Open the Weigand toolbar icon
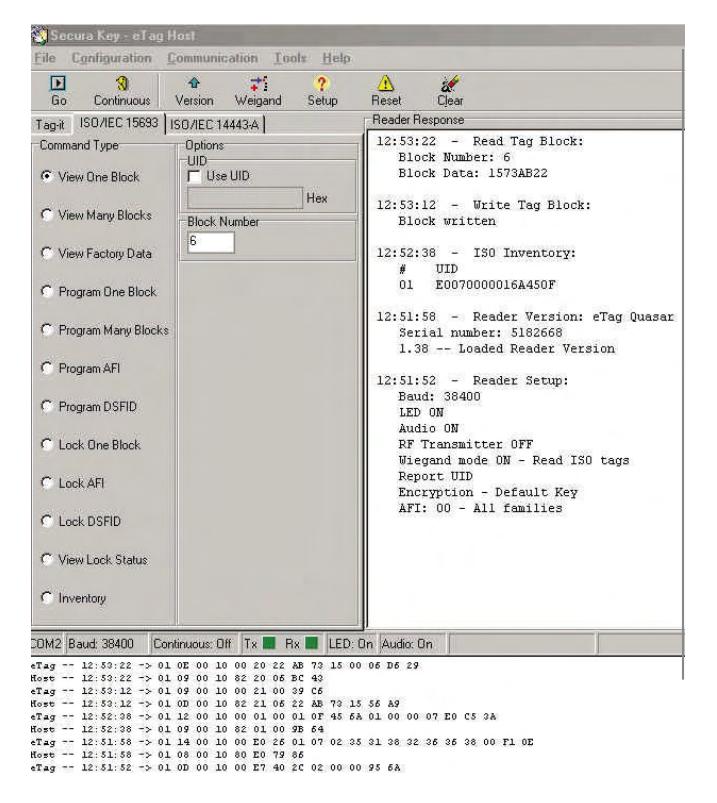 point(259,83)
